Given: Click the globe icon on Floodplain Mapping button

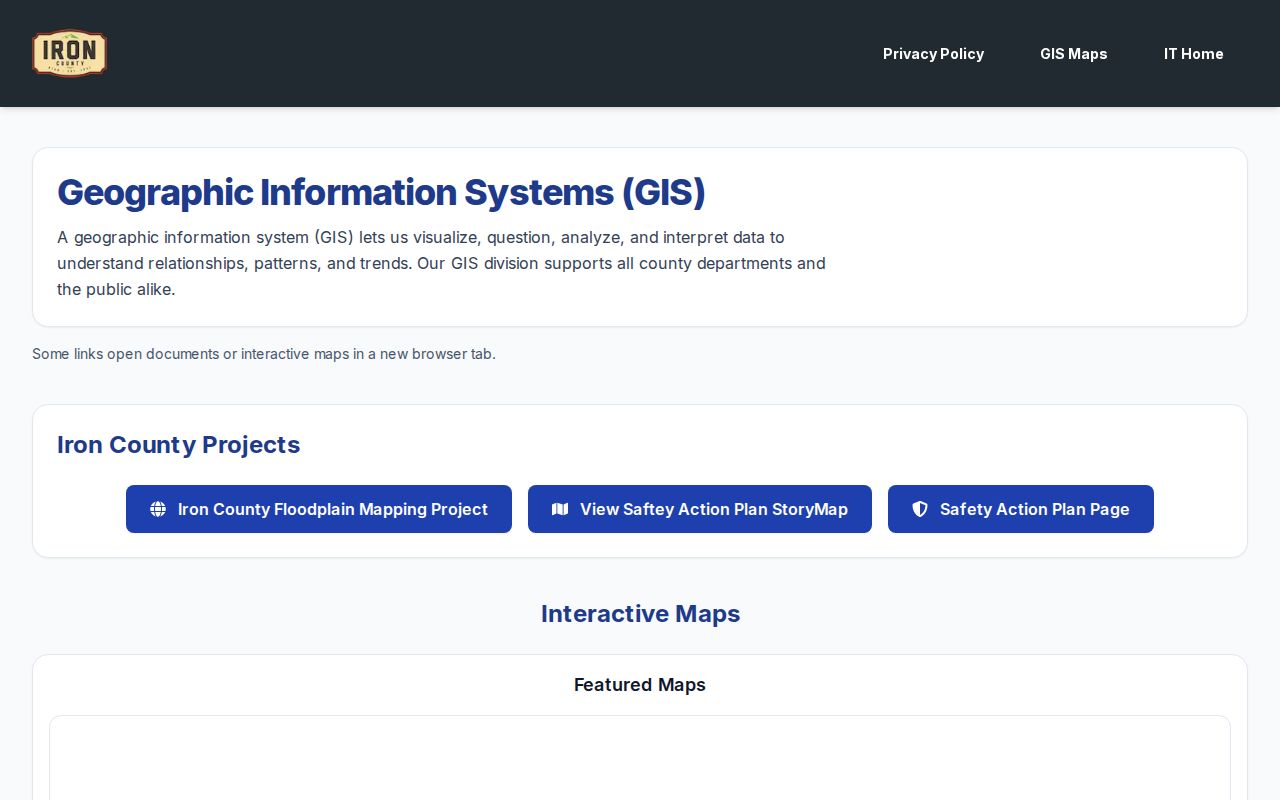Looking at the screenshot, I should (158, 509).
